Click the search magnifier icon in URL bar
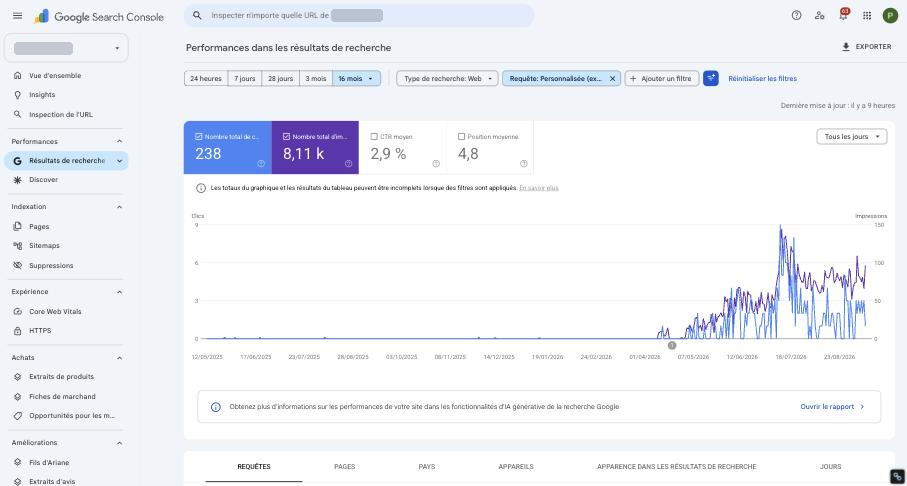The image size is (907, 486). (197, 16)
